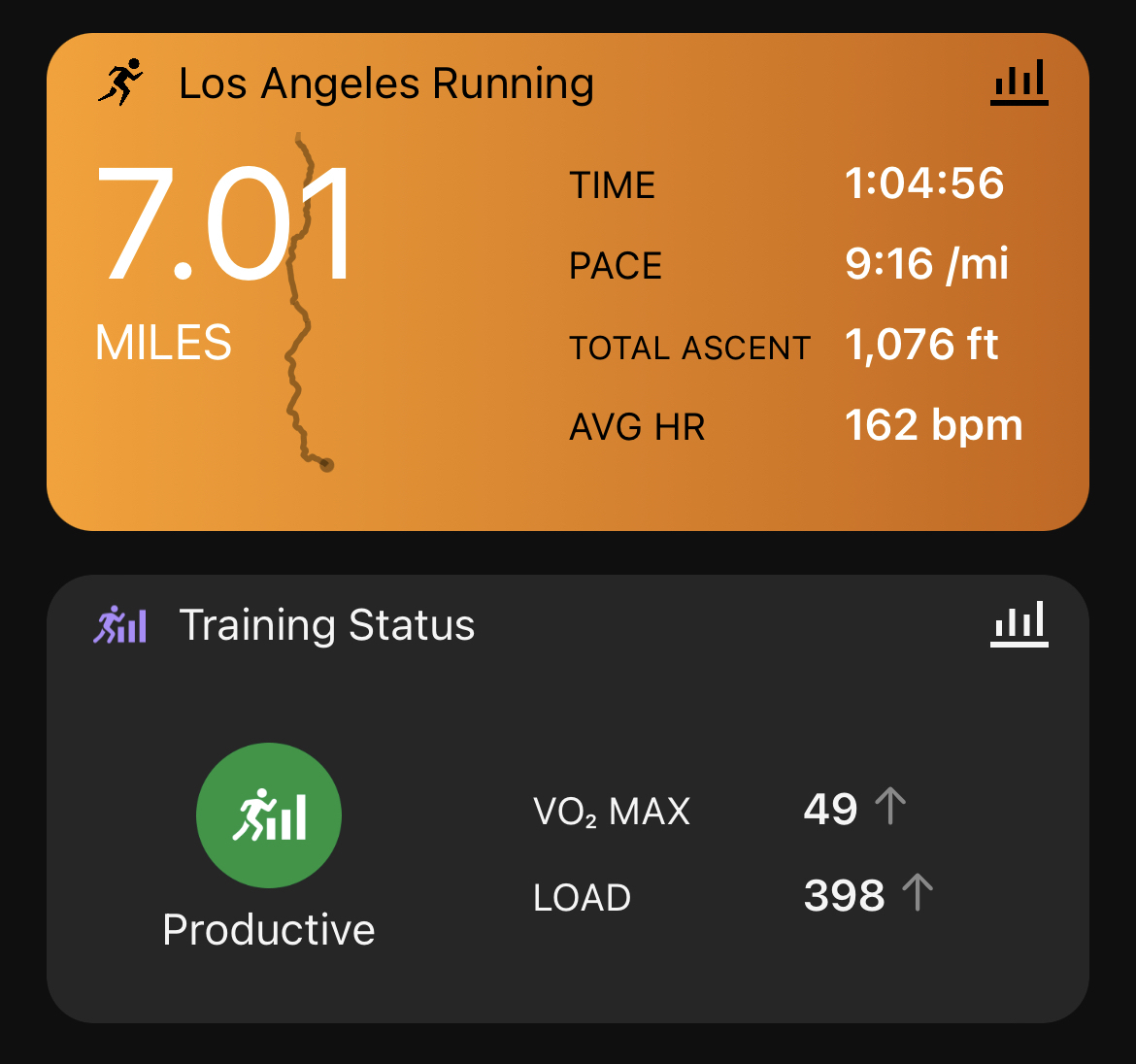Screen dimensions: 1136x1064
Task: Click the VO2 Max upward trend arrow
Action: click(x=890, y=807)
